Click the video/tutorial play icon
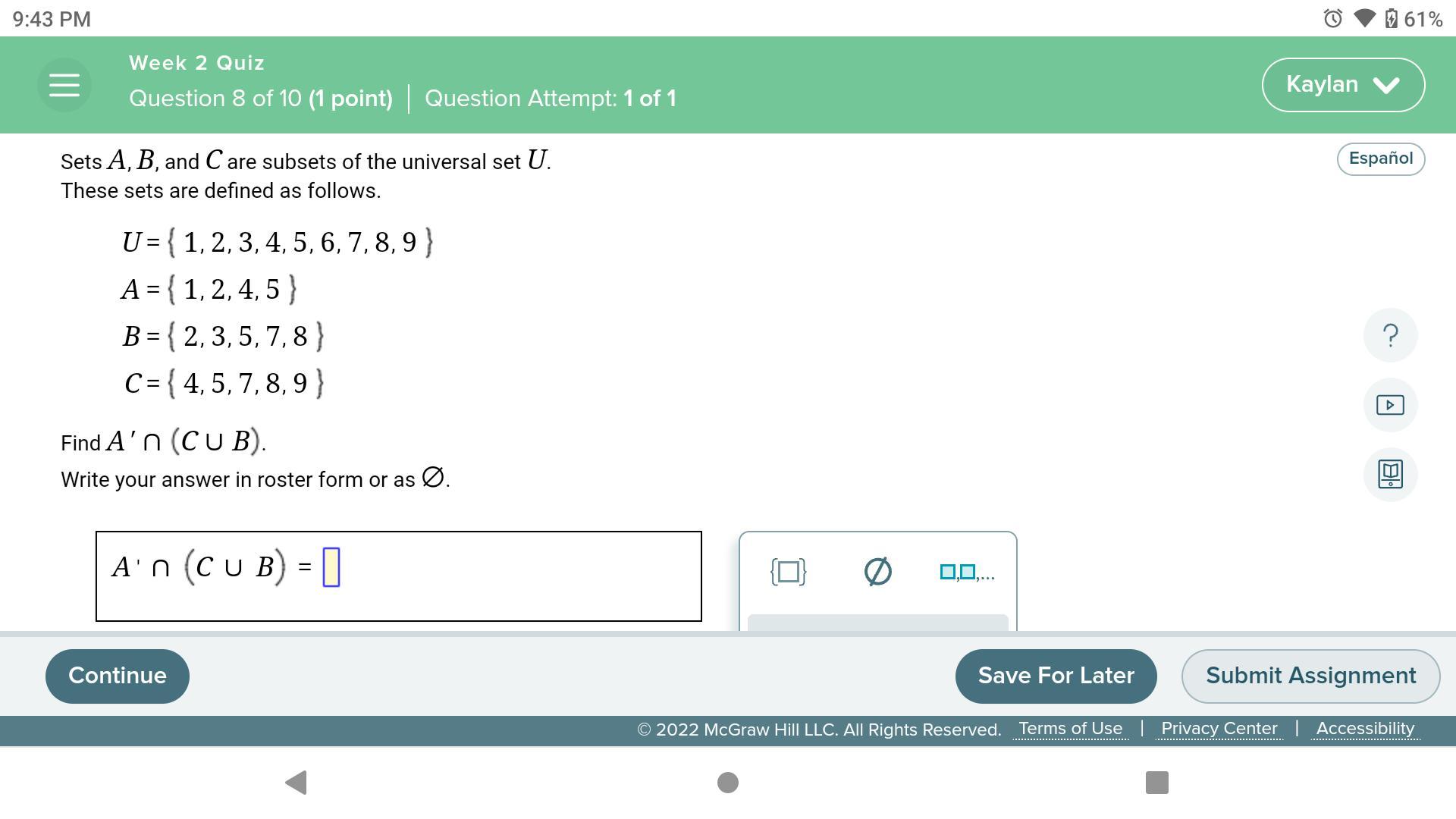 (1389, 405)
